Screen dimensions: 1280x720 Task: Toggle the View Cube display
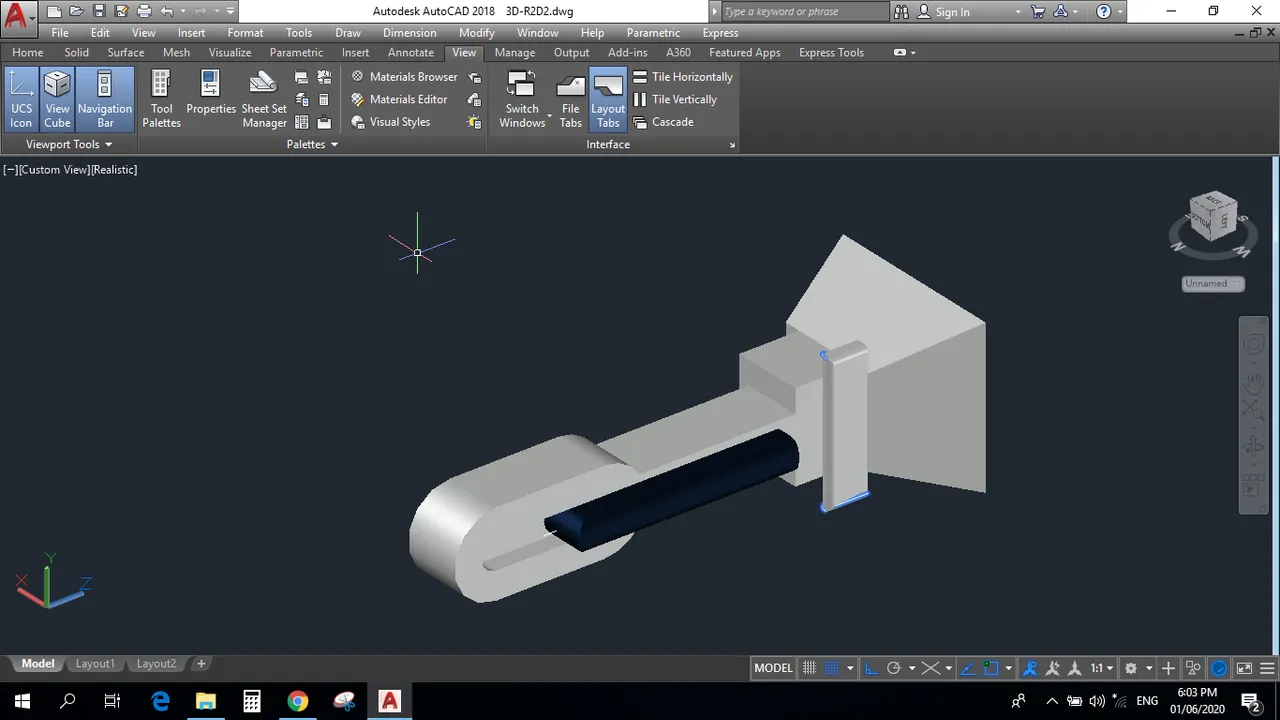pyautogui.click(x=57, y=99)
